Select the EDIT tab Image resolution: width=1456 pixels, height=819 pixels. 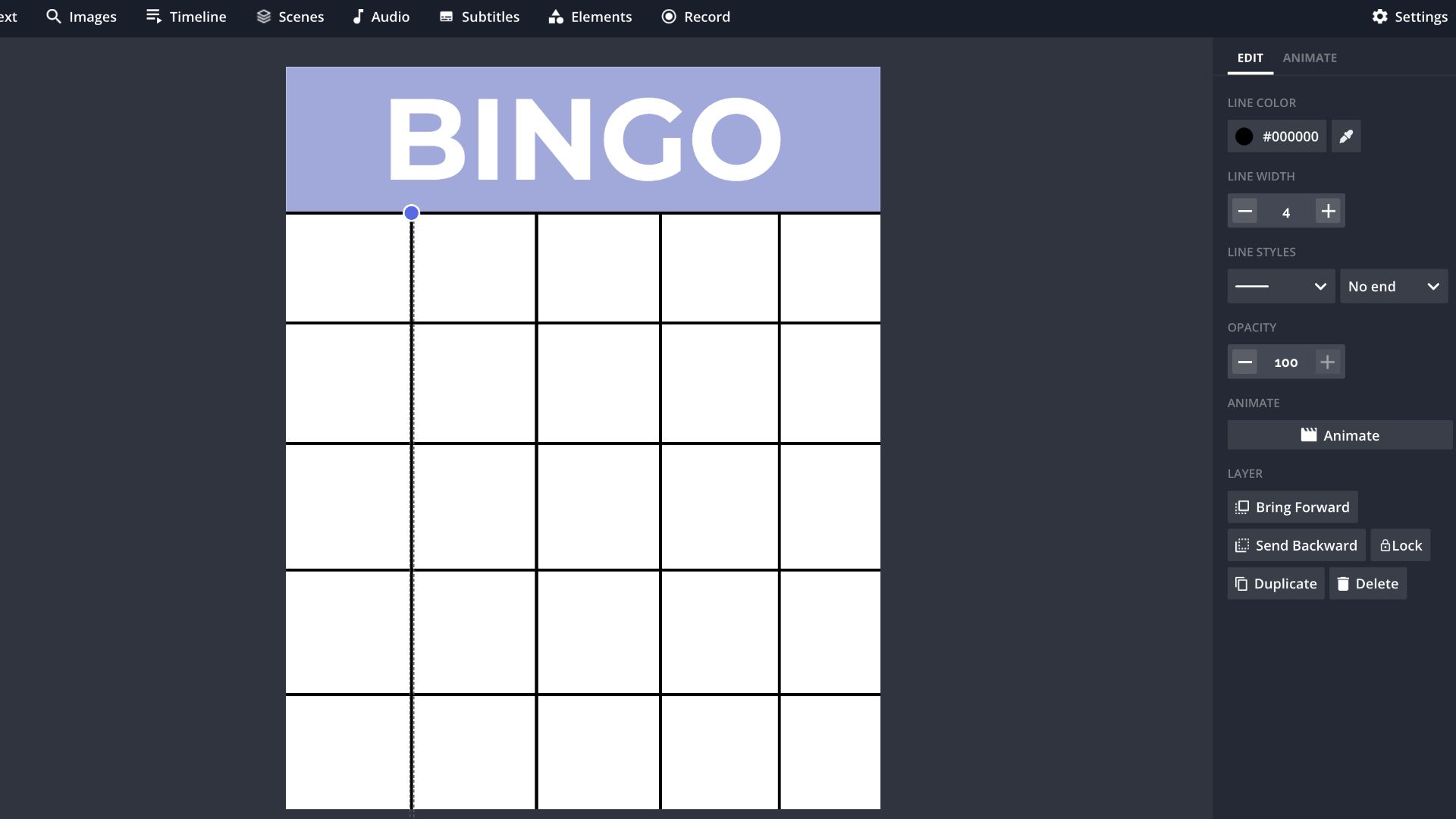1250,57
